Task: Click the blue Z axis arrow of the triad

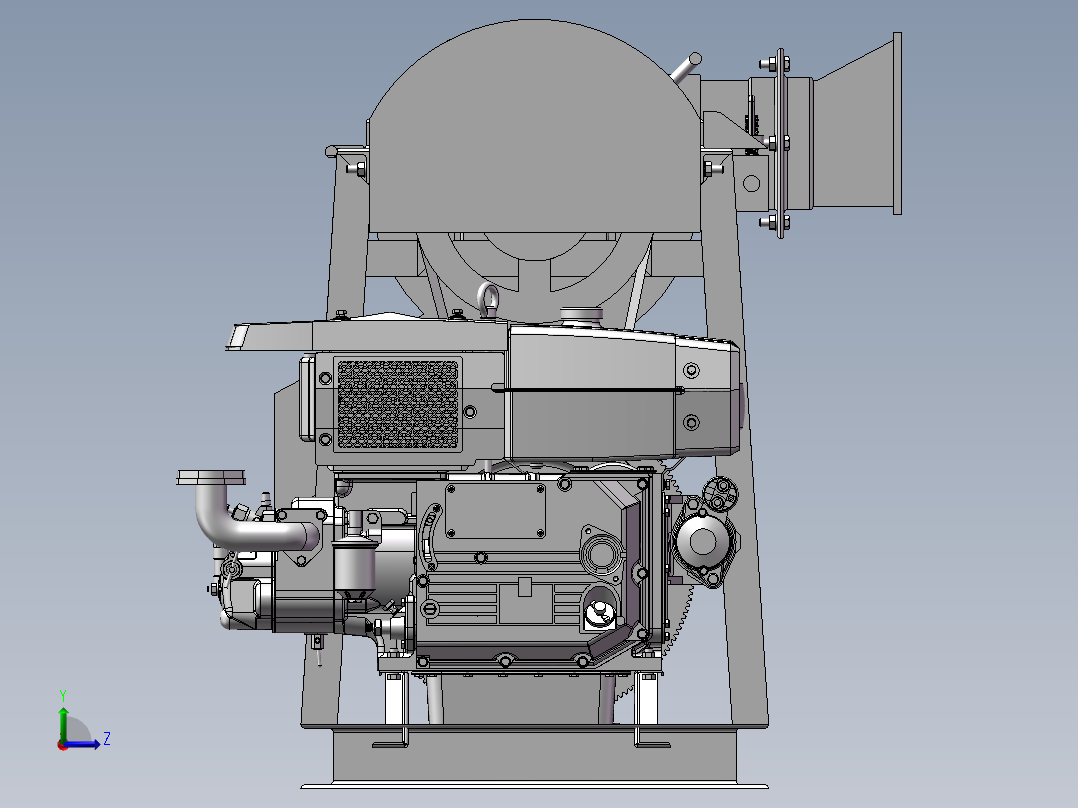Action: [x=83, y=743]
